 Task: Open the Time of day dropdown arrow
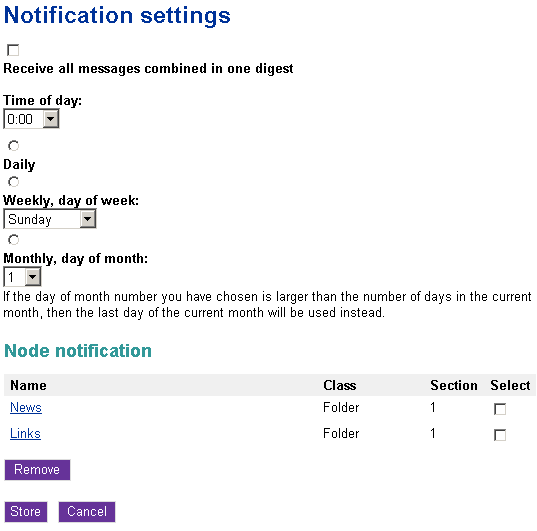click(51, 119)
